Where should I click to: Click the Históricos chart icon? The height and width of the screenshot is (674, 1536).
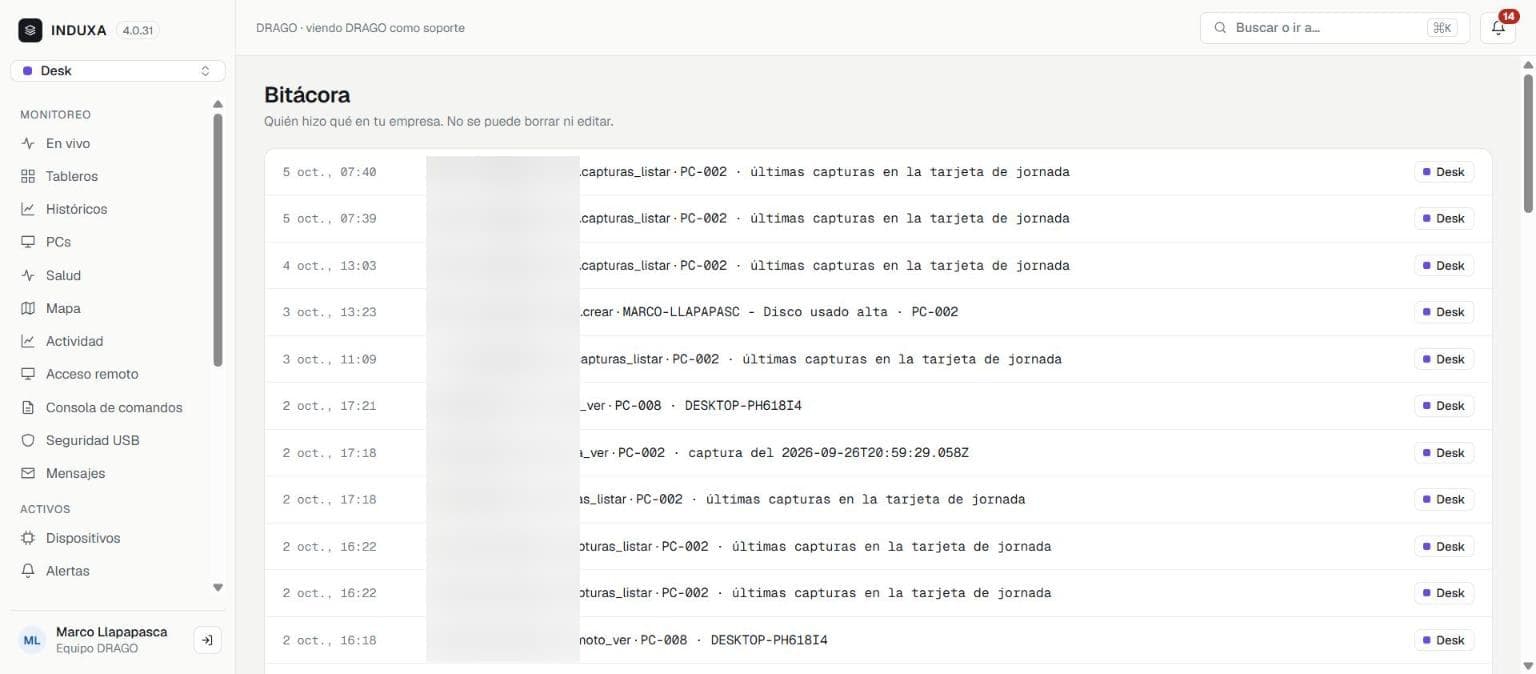(x=28, y=210)
